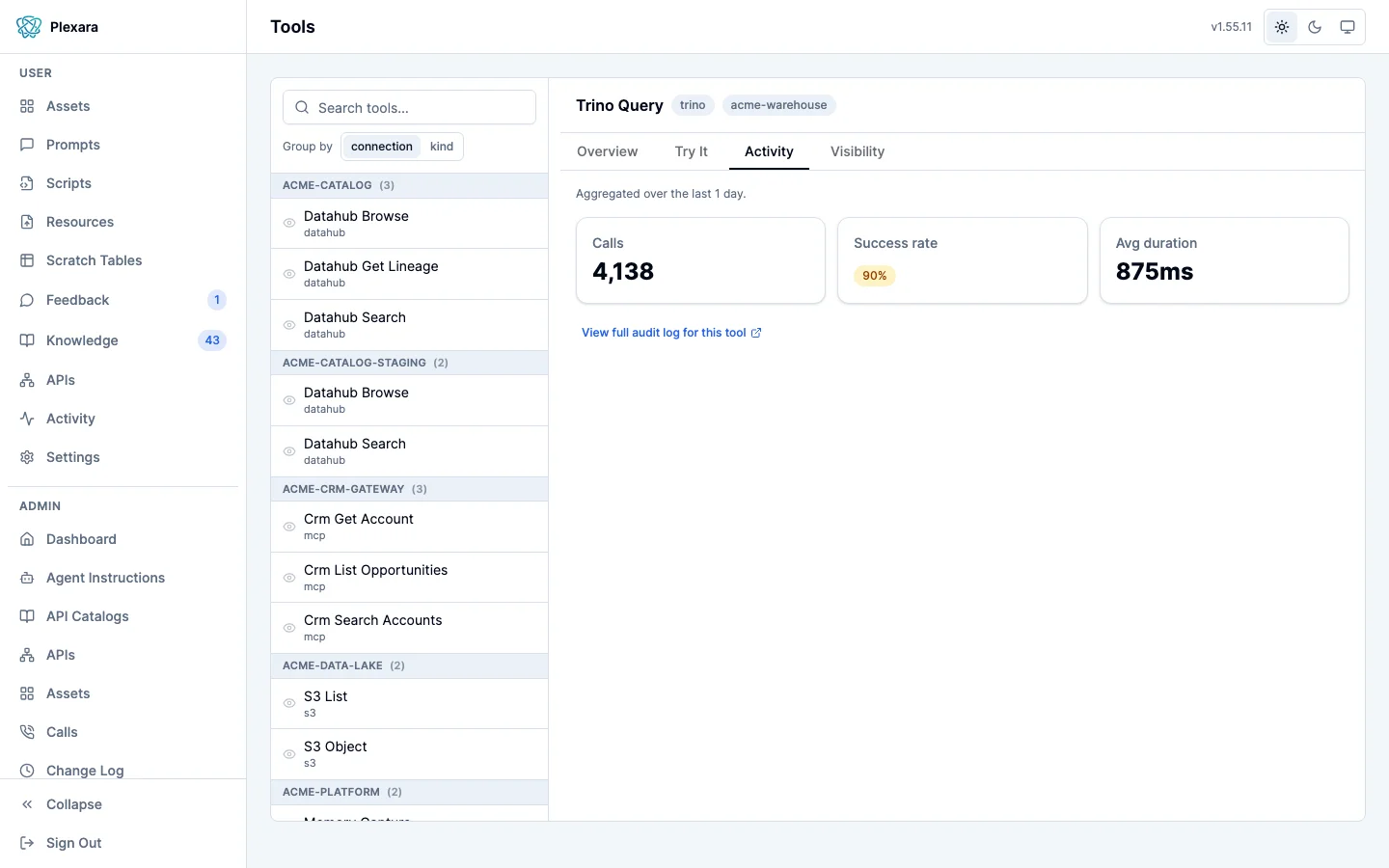Screen dimensions: 1389x868
Task: Click the ACME-DATA-LAKE group header
Action: 409,665
